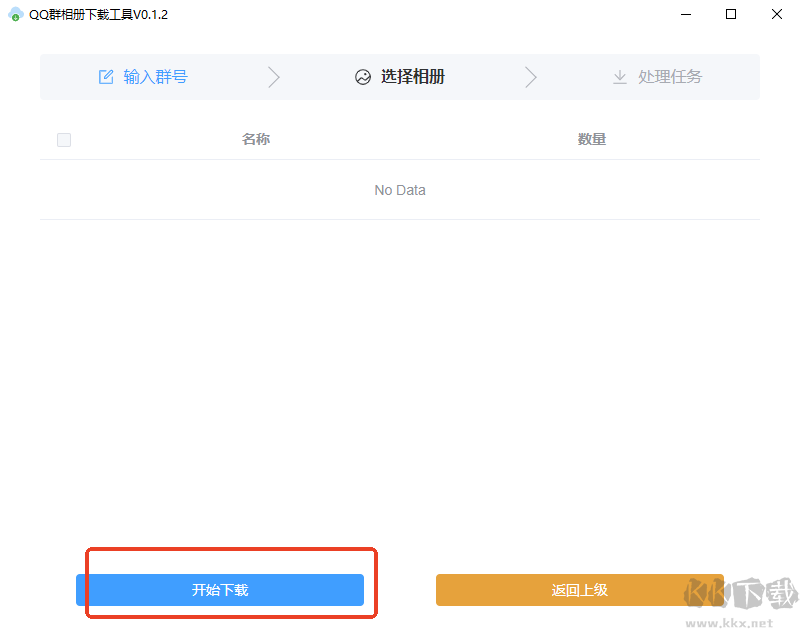800x630 pixels.
Task: Click the 返回上级 button
Action: [x=580, y=590]
